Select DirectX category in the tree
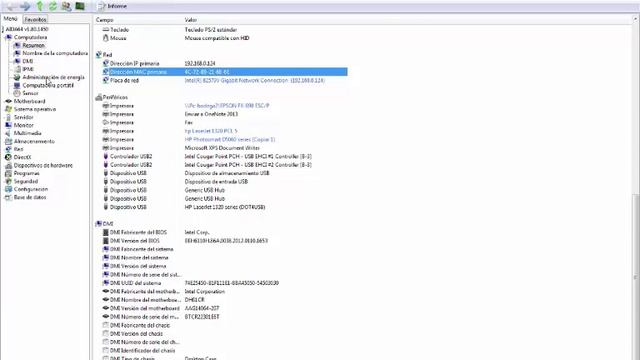Screen dimensions: 640x360 pyautogui.click(x=22, y=157)
